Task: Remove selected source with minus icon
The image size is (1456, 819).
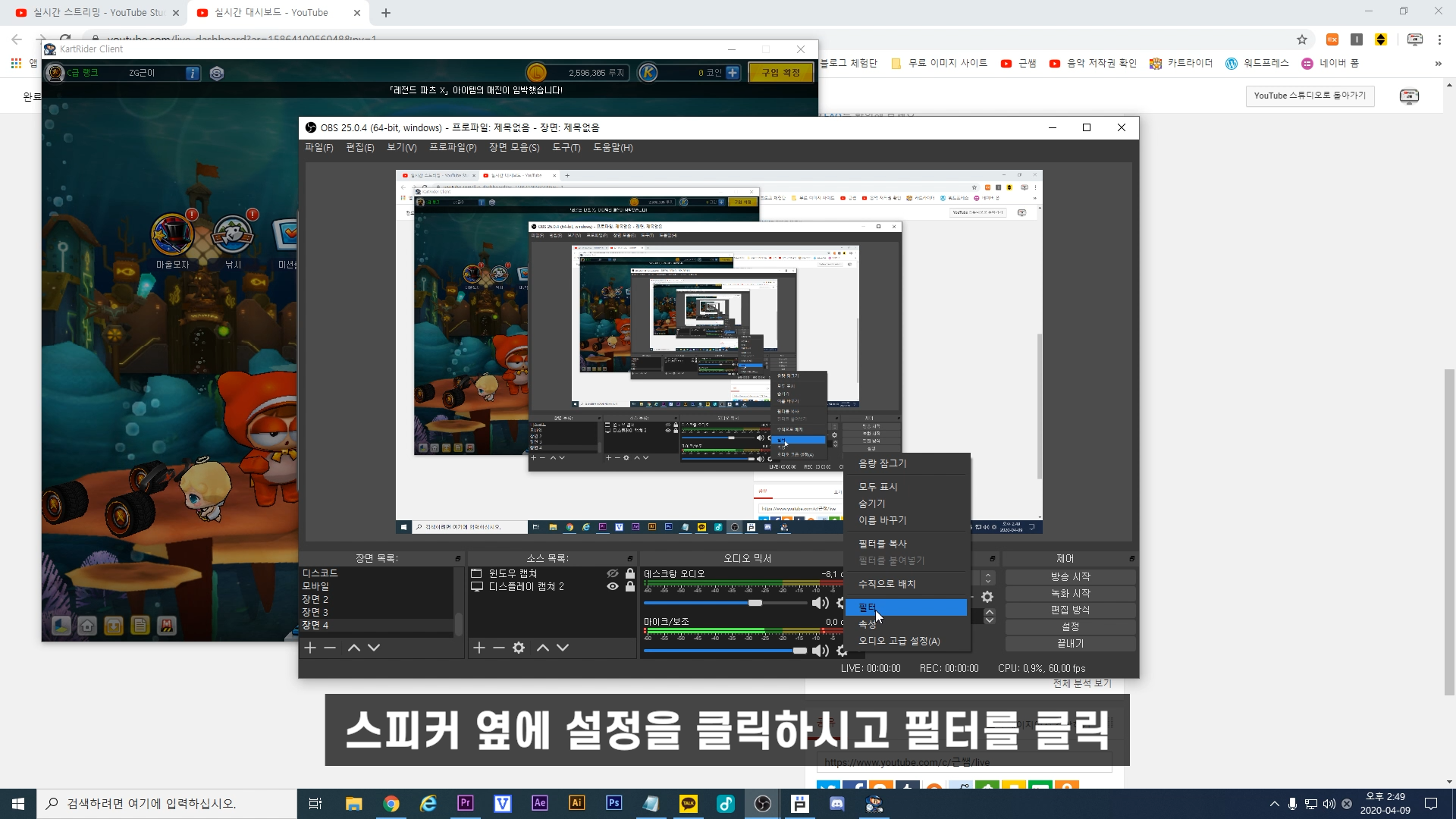Action: (x=498, y=648)
